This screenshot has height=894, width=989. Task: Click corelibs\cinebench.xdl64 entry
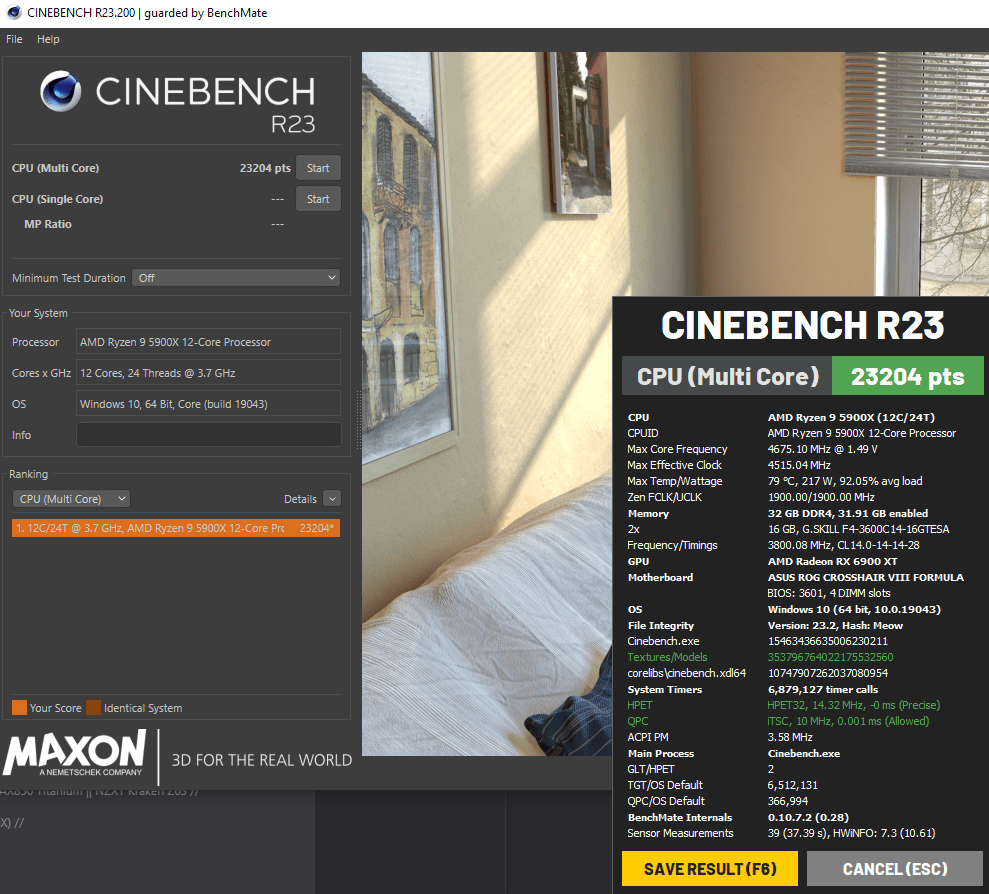686,673
